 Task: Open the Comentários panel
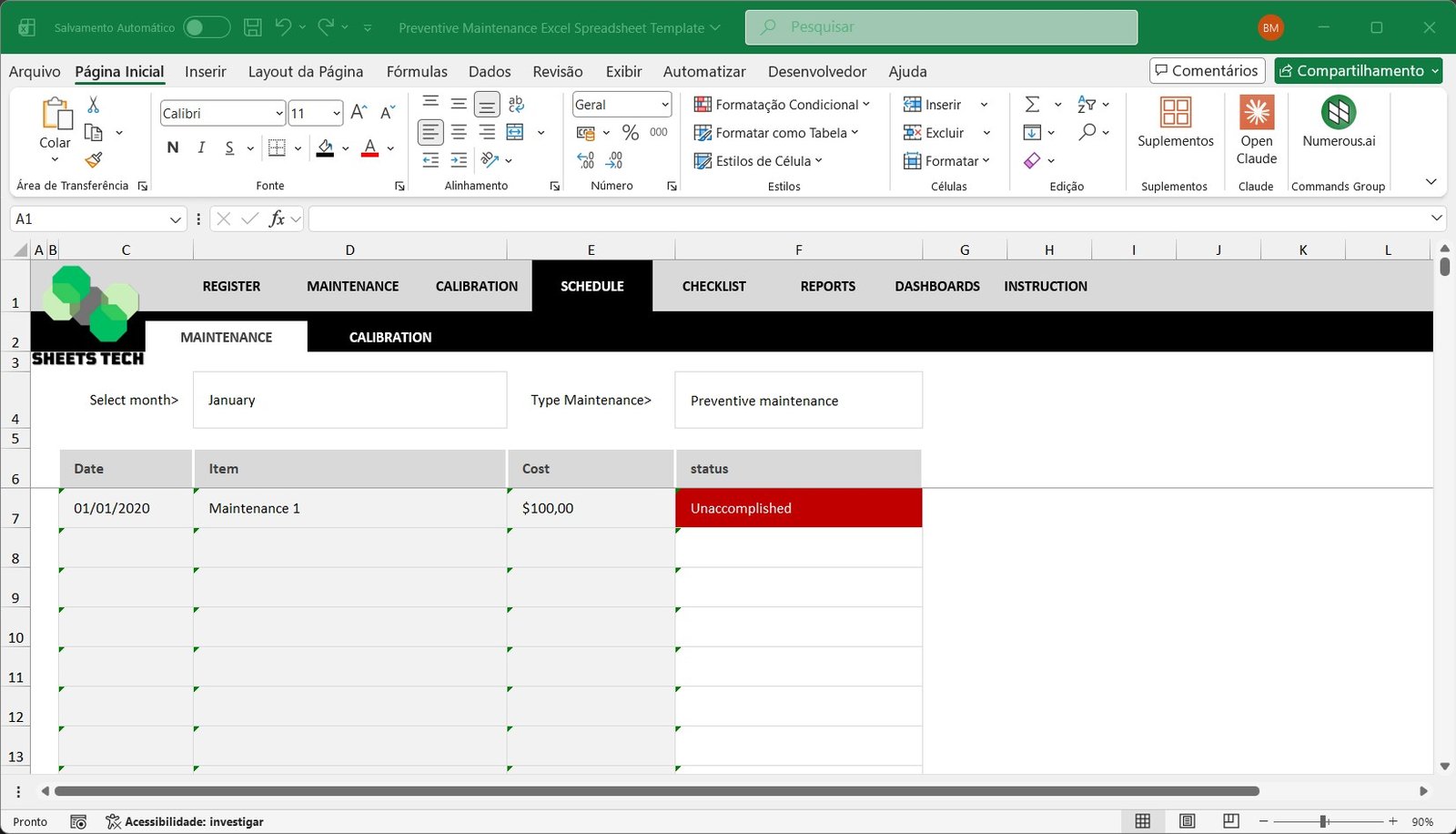point(1207,70)
